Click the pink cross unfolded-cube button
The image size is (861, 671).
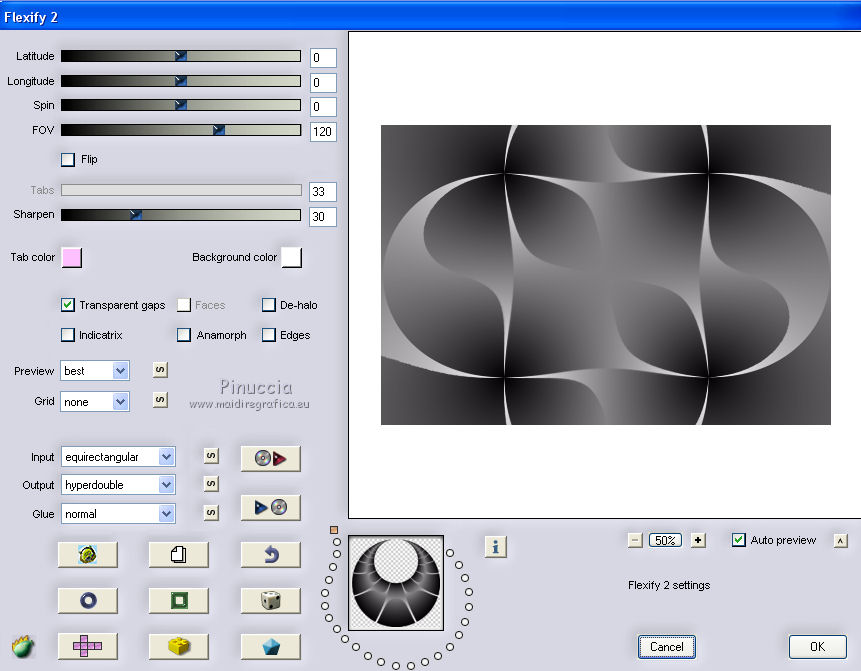click(x=87, y=646)
